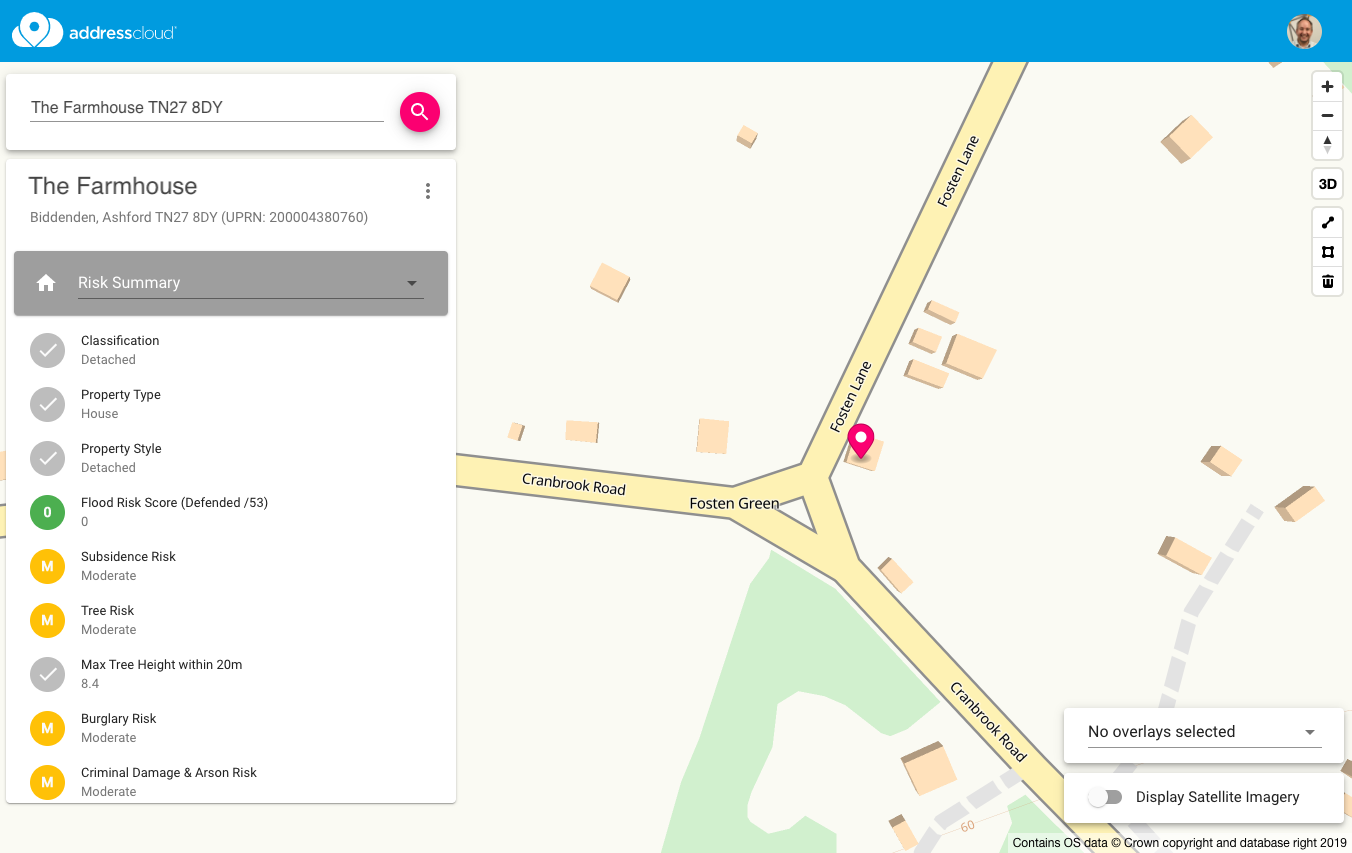
Task: Click the Property Type check icon
Action: tap(47, 404)
